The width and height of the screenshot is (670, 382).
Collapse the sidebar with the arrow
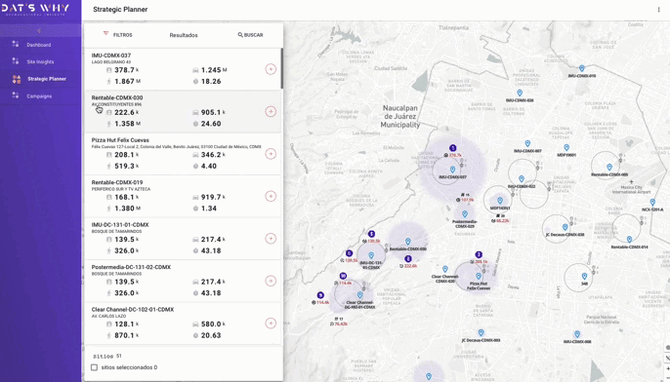click(39, 31)
